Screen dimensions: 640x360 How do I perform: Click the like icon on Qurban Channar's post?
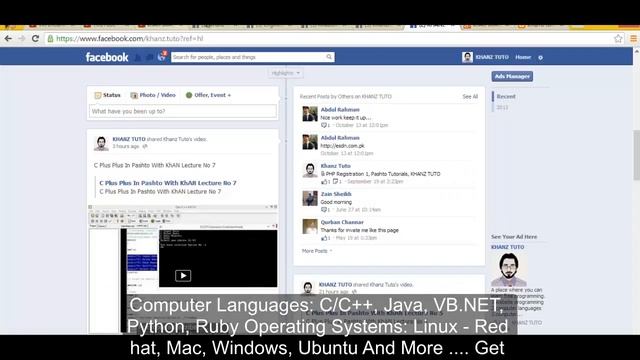[324, 238]
